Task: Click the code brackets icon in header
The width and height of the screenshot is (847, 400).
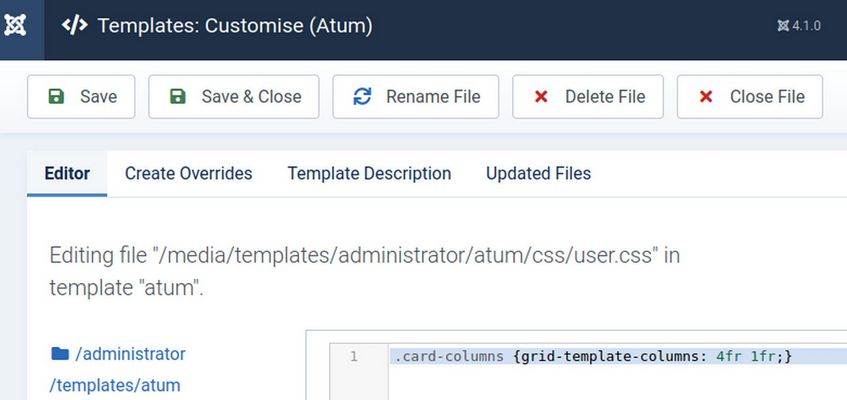Action: coord(74,25)
